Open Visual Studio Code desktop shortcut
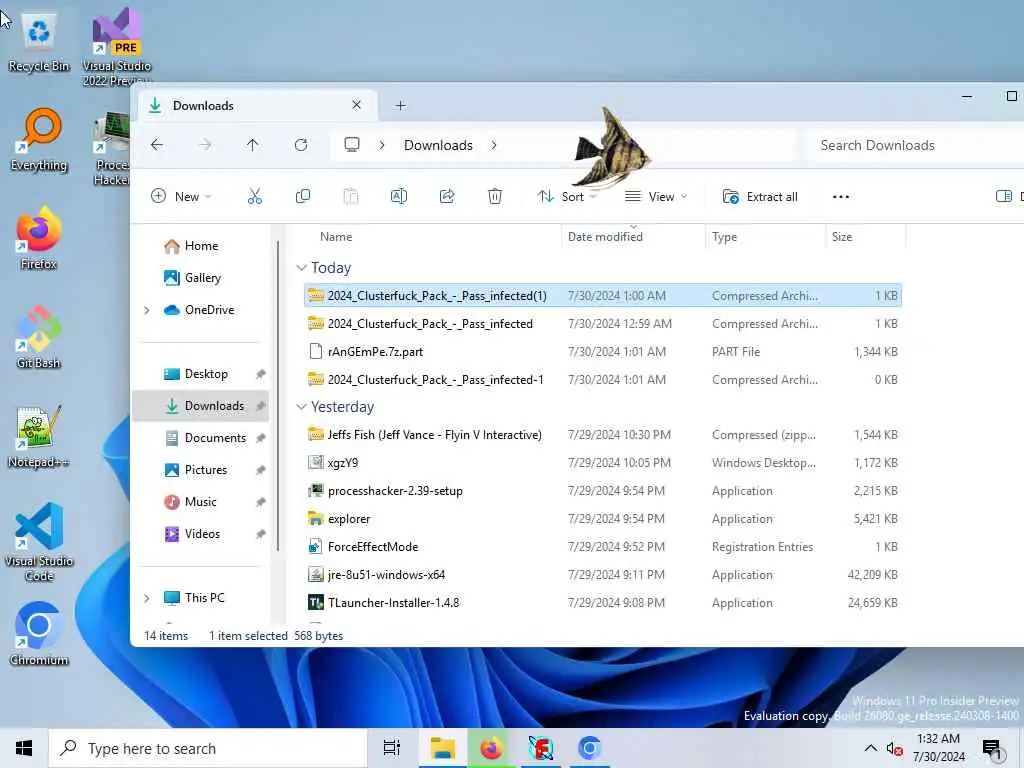The image size is (1024, 768). pyautogui.click(x=39, y=542)
